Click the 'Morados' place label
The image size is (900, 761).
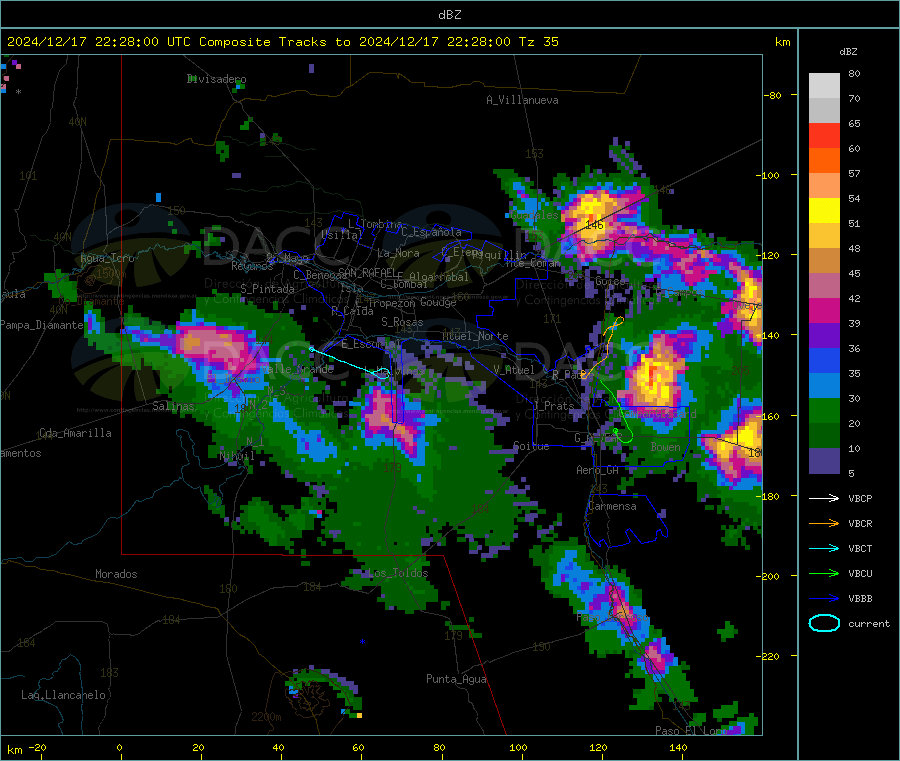(116, 574)
